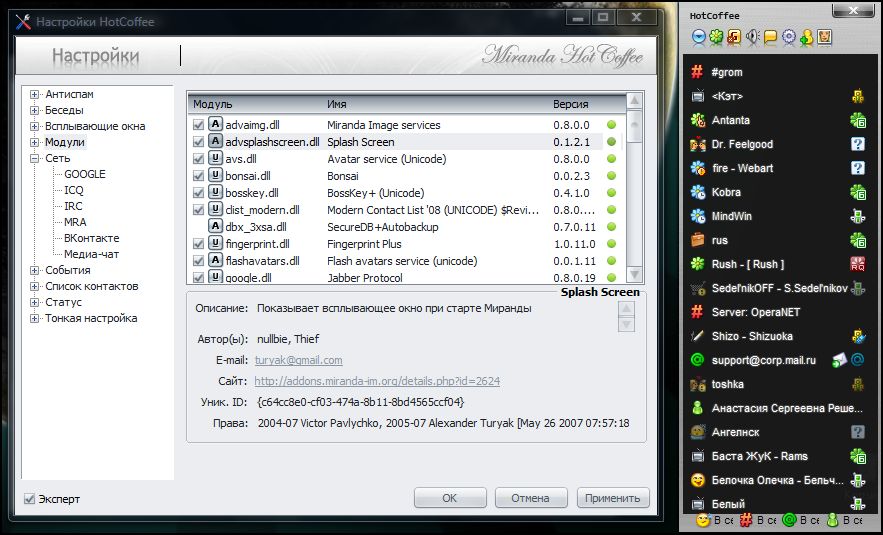Open the turyak@gmail.com email link

pyautogui.click(x=298, y=360)
